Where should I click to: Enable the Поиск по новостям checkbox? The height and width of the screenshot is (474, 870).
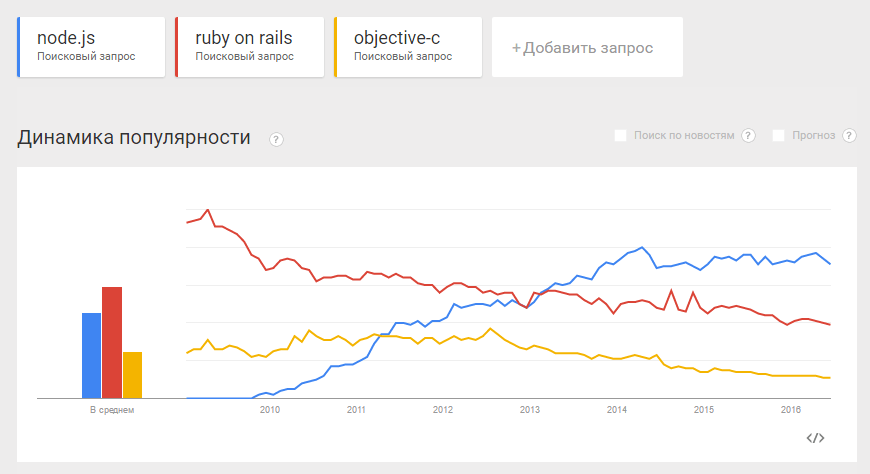[x=621, y=135]
